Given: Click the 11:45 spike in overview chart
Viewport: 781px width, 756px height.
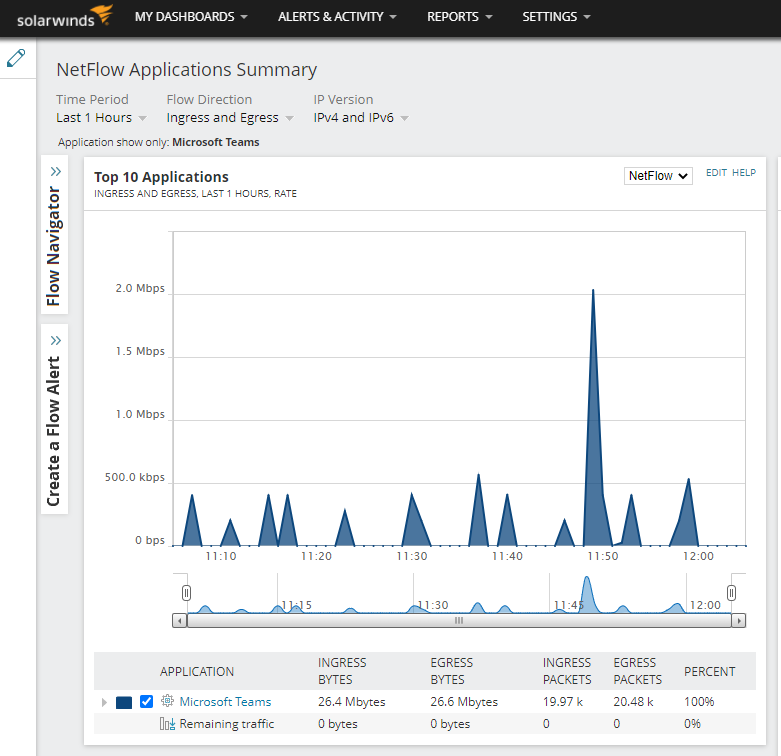Looking at the screenshot, I should (587, 593).
